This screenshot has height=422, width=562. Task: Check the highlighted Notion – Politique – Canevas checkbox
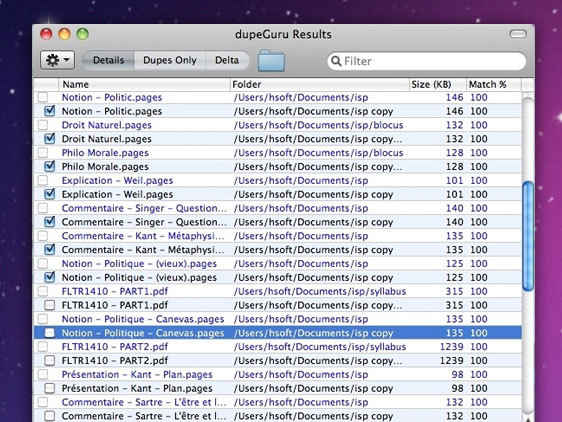[x=49, y=333]
